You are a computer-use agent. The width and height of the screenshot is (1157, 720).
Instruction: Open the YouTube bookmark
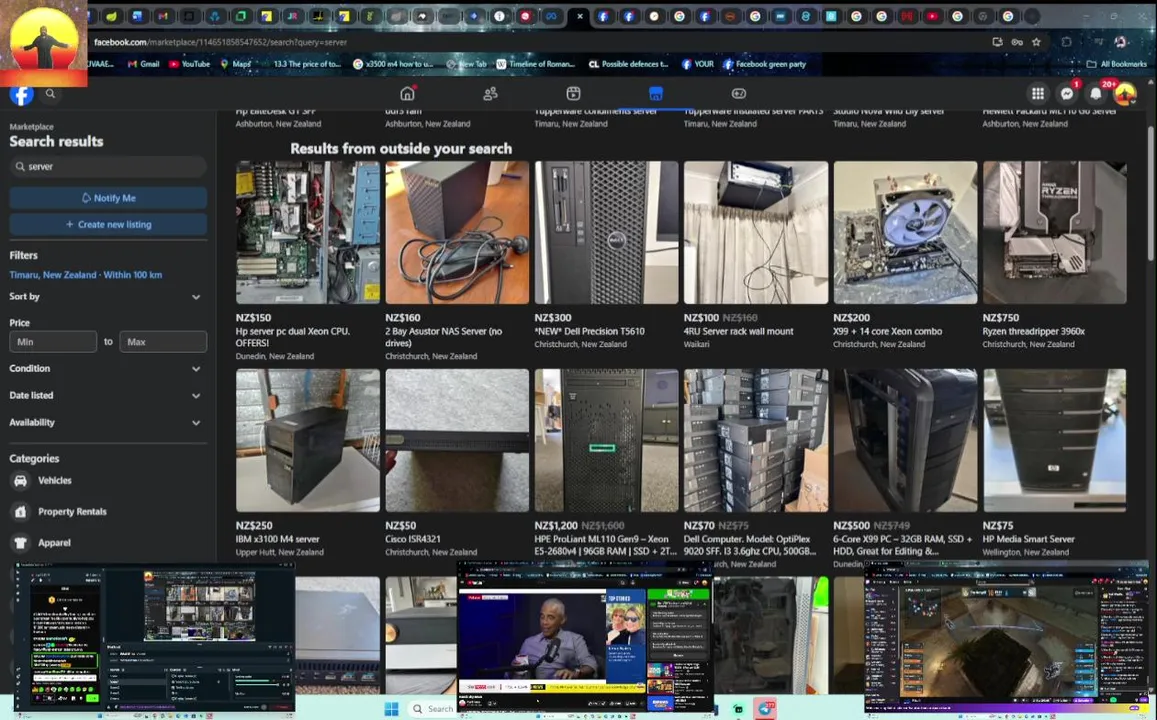click(x=190, y=64)
